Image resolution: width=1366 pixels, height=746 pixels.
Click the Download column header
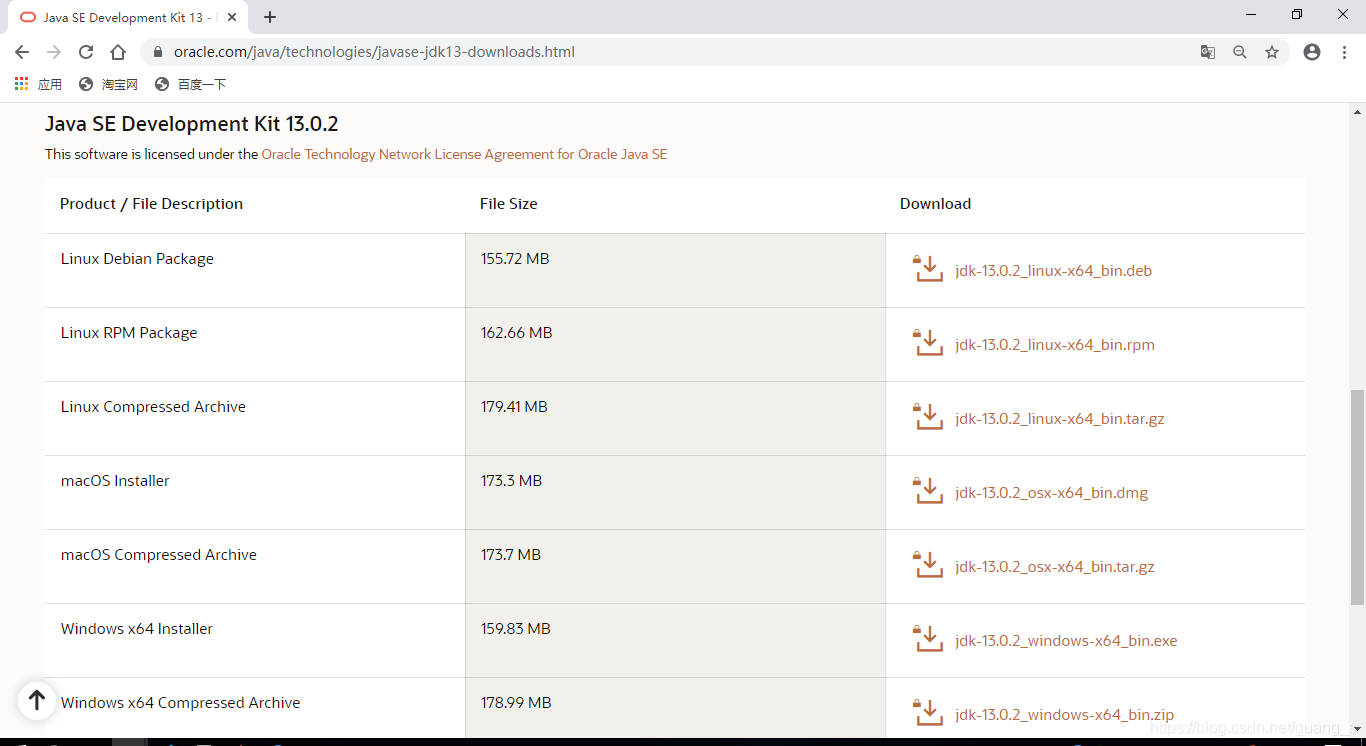point(935,203)
